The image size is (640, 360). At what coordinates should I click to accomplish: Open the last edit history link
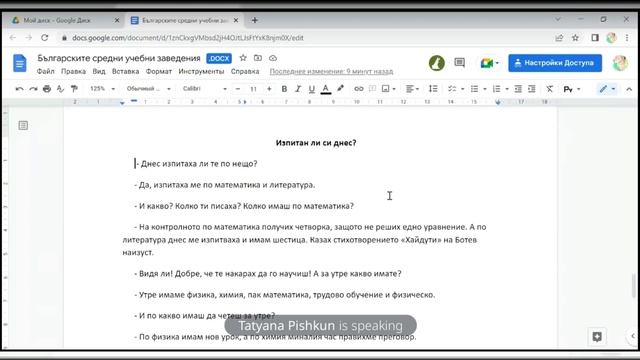[x=331, y=71]
